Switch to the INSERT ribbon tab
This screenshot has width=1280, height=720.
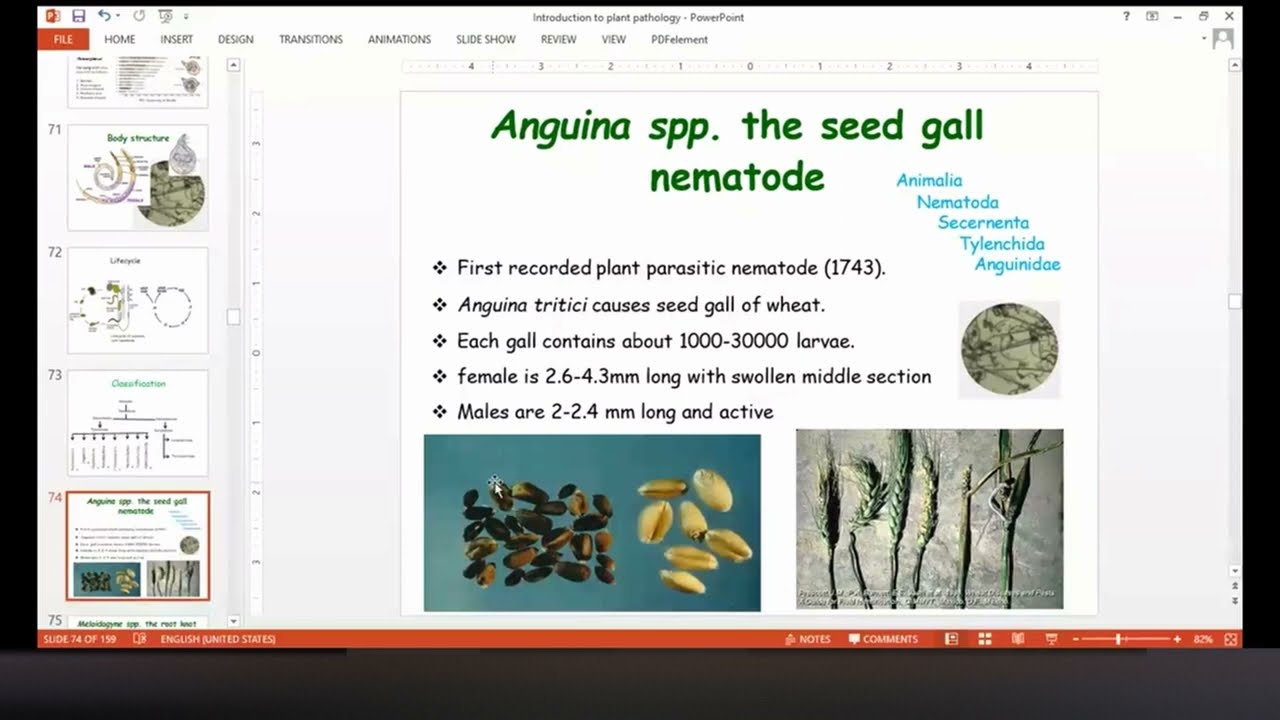point(177,39)
